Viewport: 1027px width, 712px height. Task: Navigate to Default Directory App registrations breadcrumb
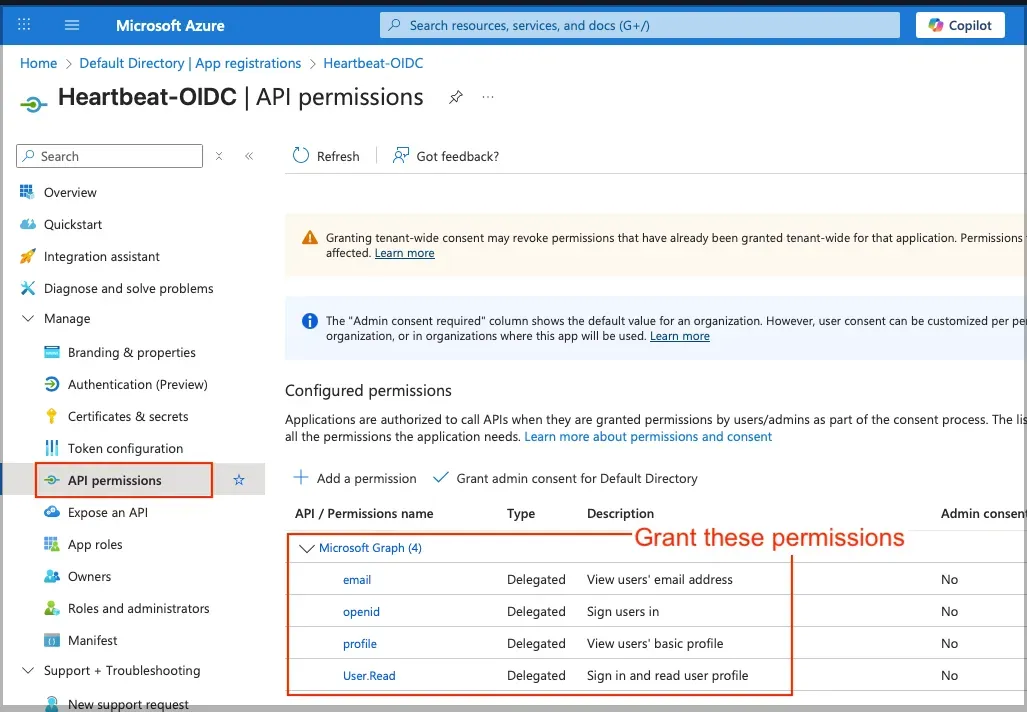(190, 63)
